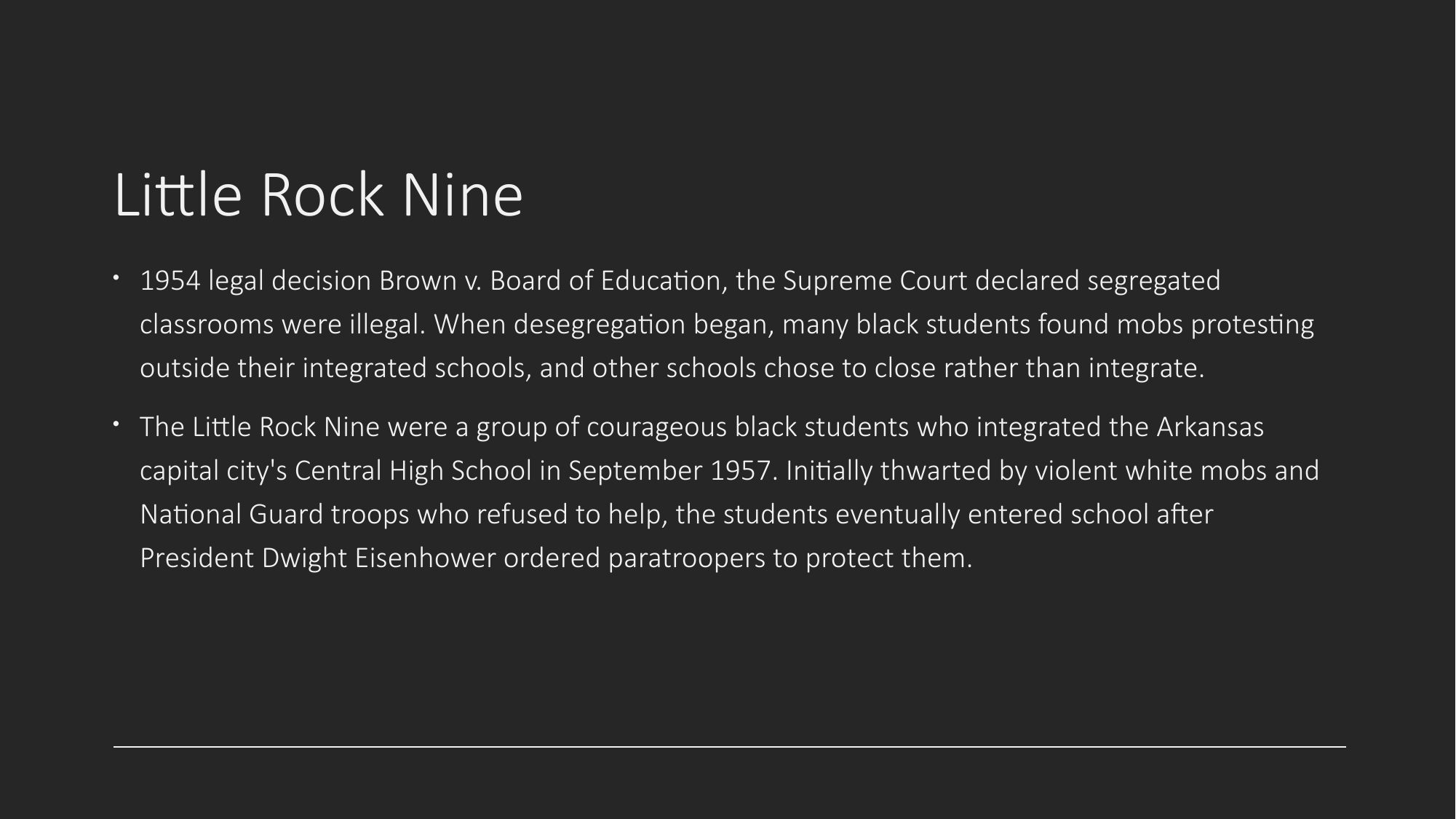1456x819 pixels.
Task: Click the words "Central High School"
Action: pos(413,471)
